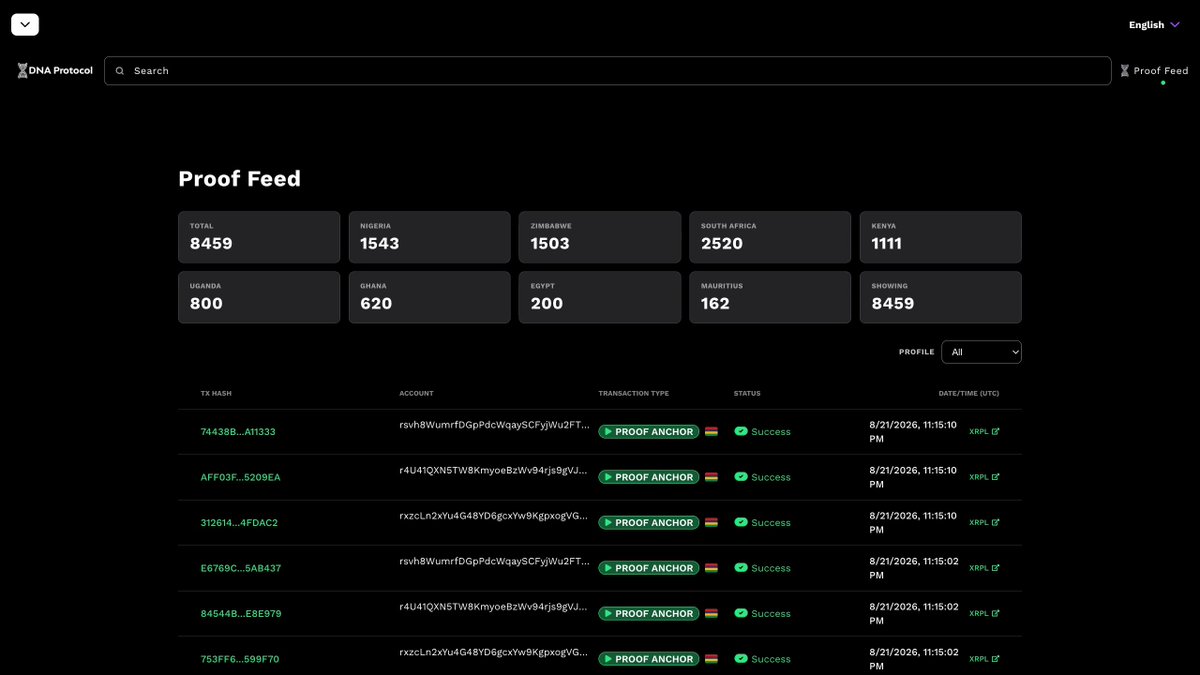
Task: Open transaction hash 74438B...A11333
Action: tap(238, 432)
